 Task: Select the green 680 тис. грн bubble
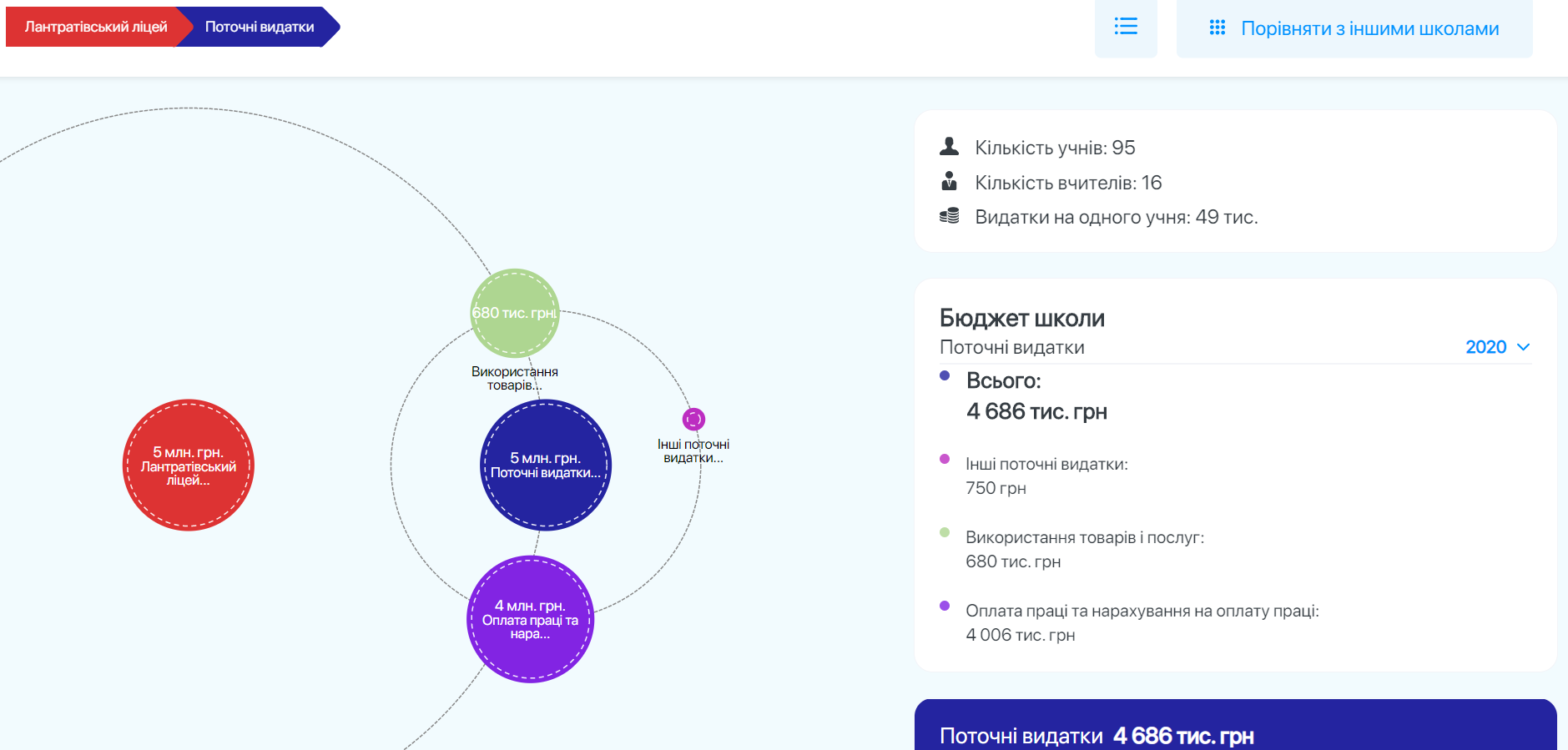coord(515,313)
